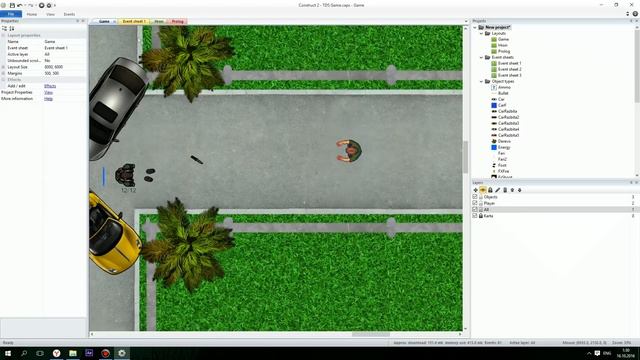Collapse the Event sheets folder

coord(481,58)
